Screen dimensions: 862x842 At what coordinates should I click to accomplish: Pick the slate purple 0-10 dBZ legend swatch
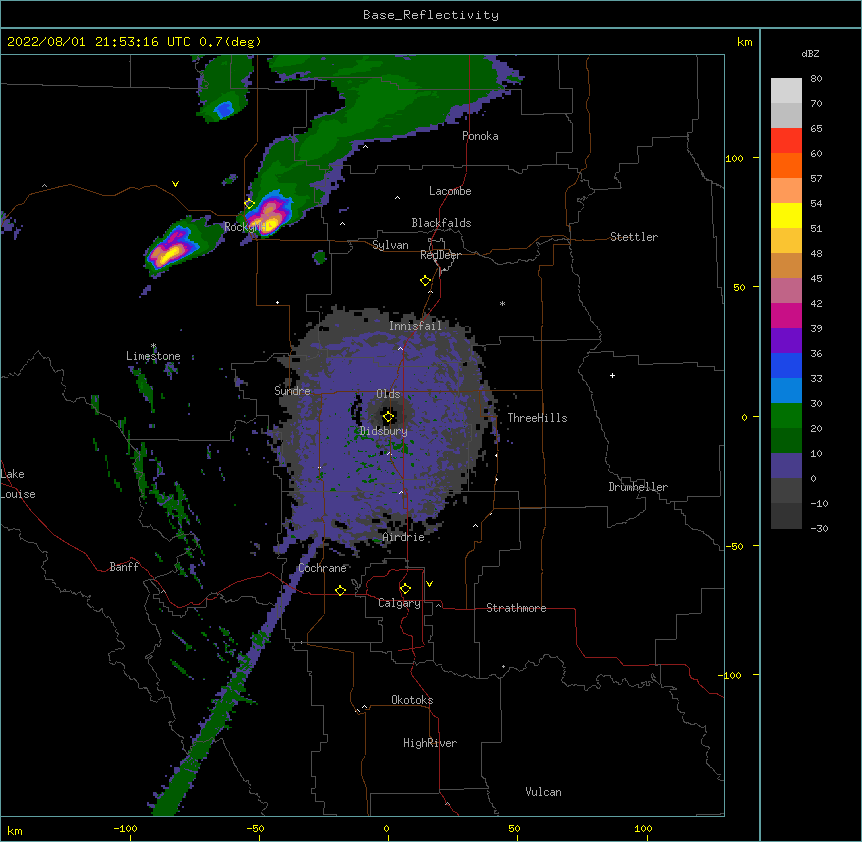coord(786,466)
